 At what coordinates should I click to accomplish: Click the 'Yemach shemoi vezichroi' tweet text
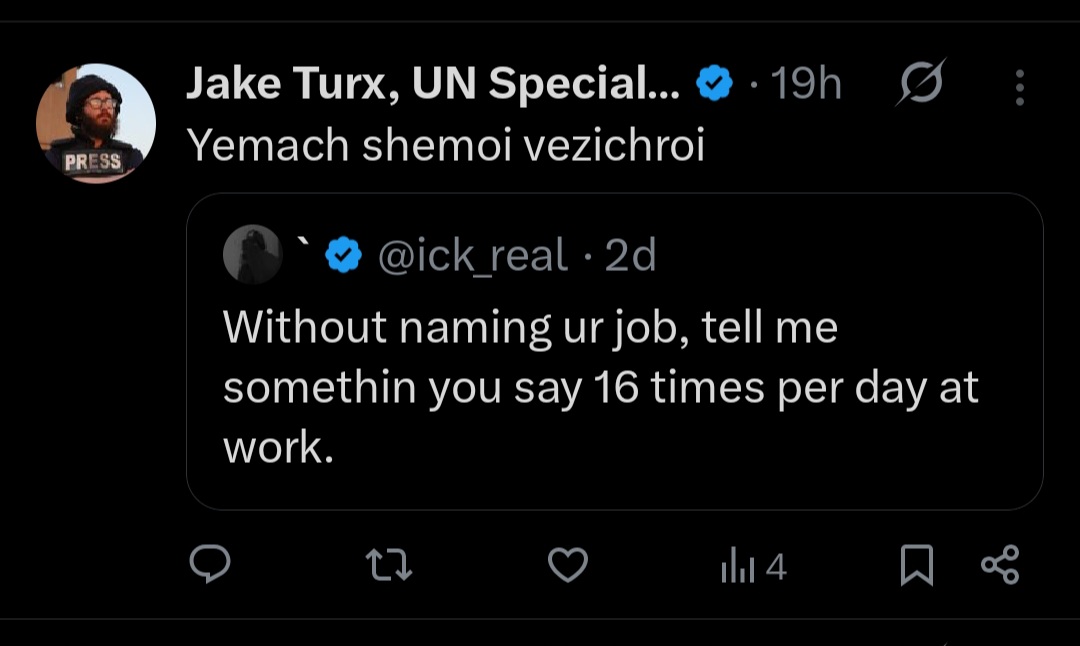pos(446,146)
